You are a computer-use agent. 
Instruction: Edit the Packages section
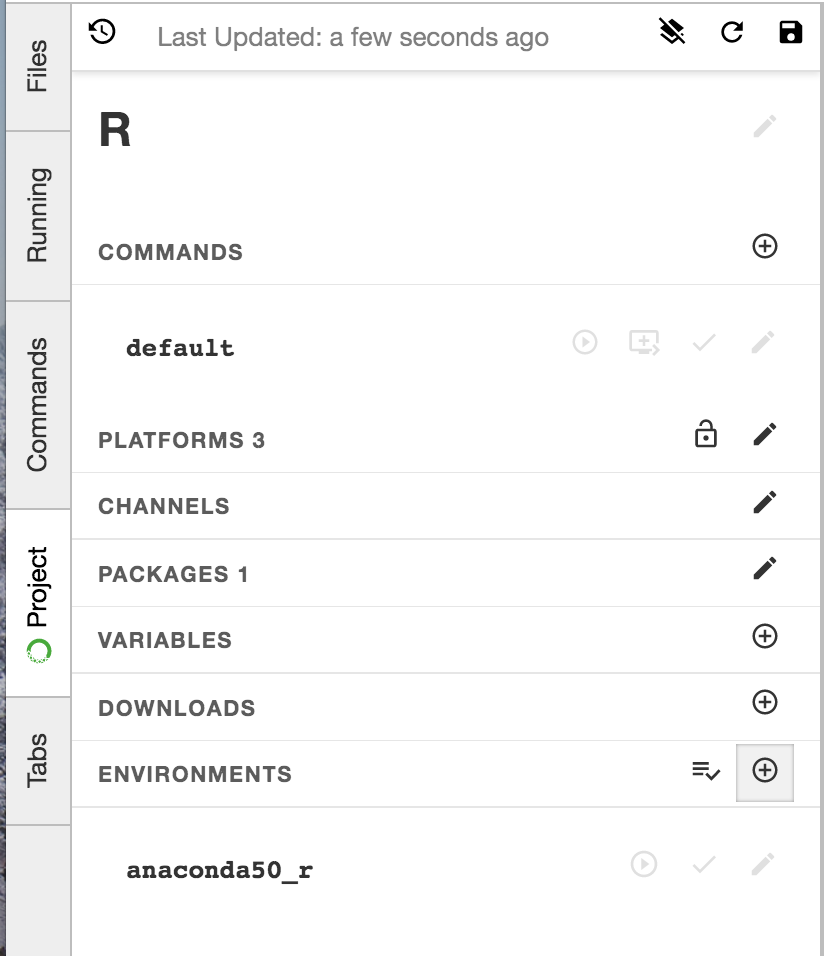pos(765,569)
